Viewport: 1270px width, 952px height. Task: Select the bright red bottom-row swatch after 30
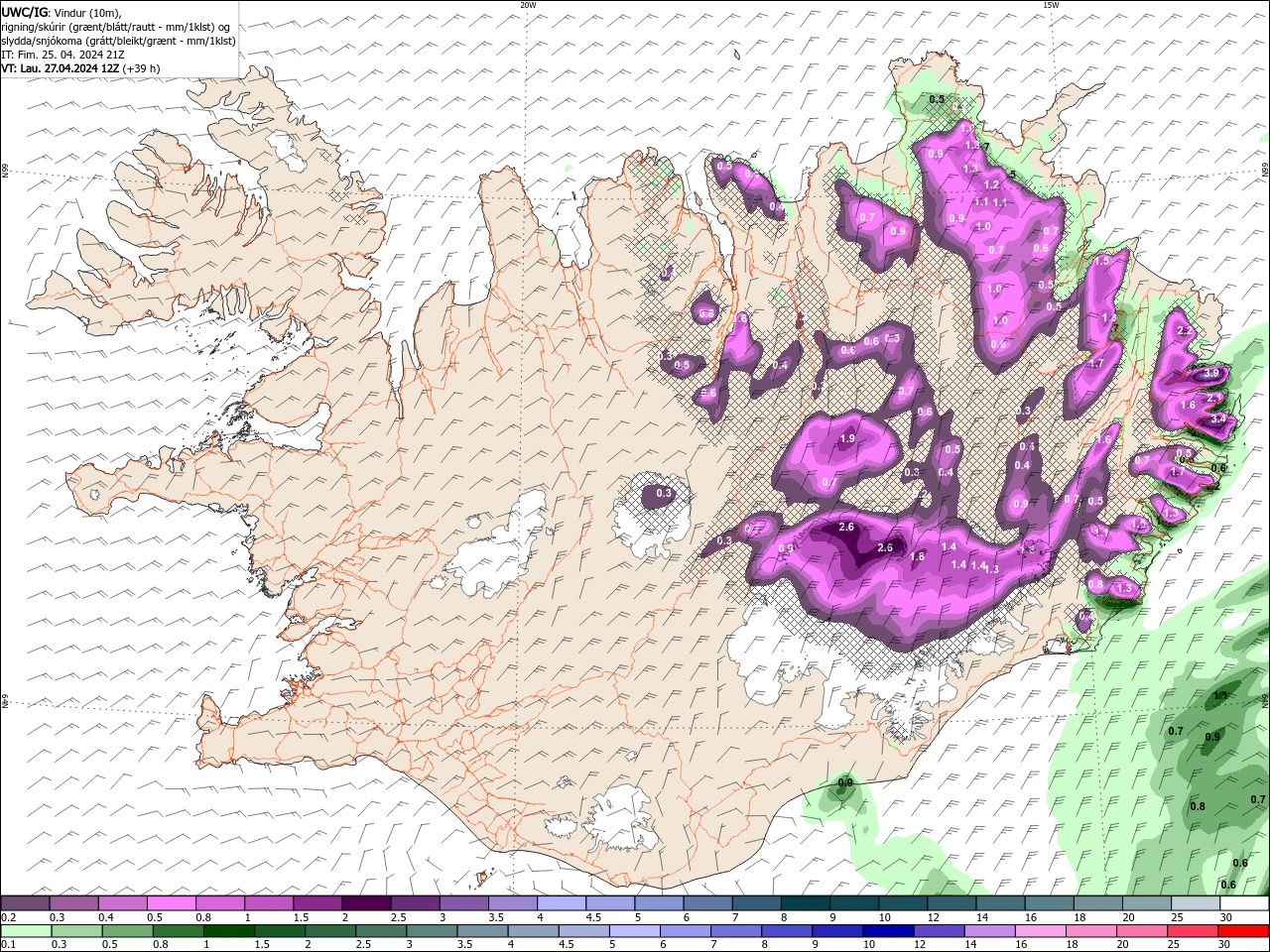coord(1243,931)
